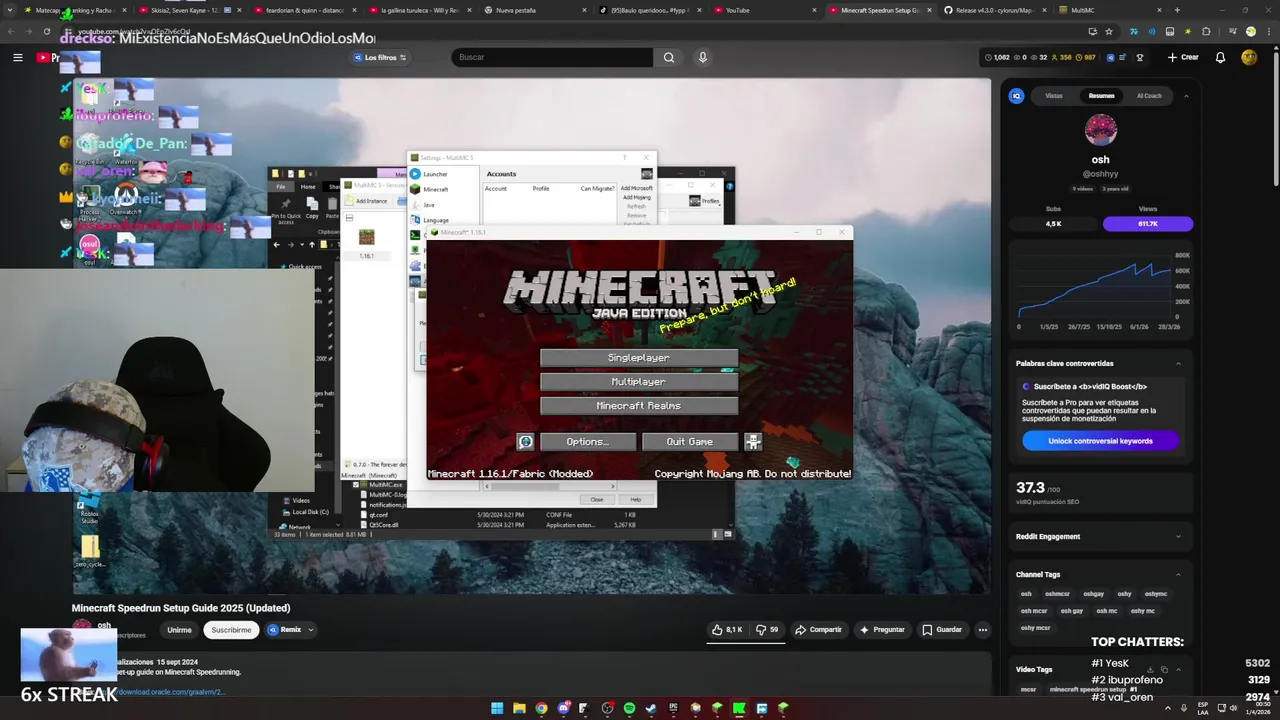Image resolution: width=1280 pixels, height=720 pixels.
Task: Focus the Buscar search field
Action: [552, 58]
